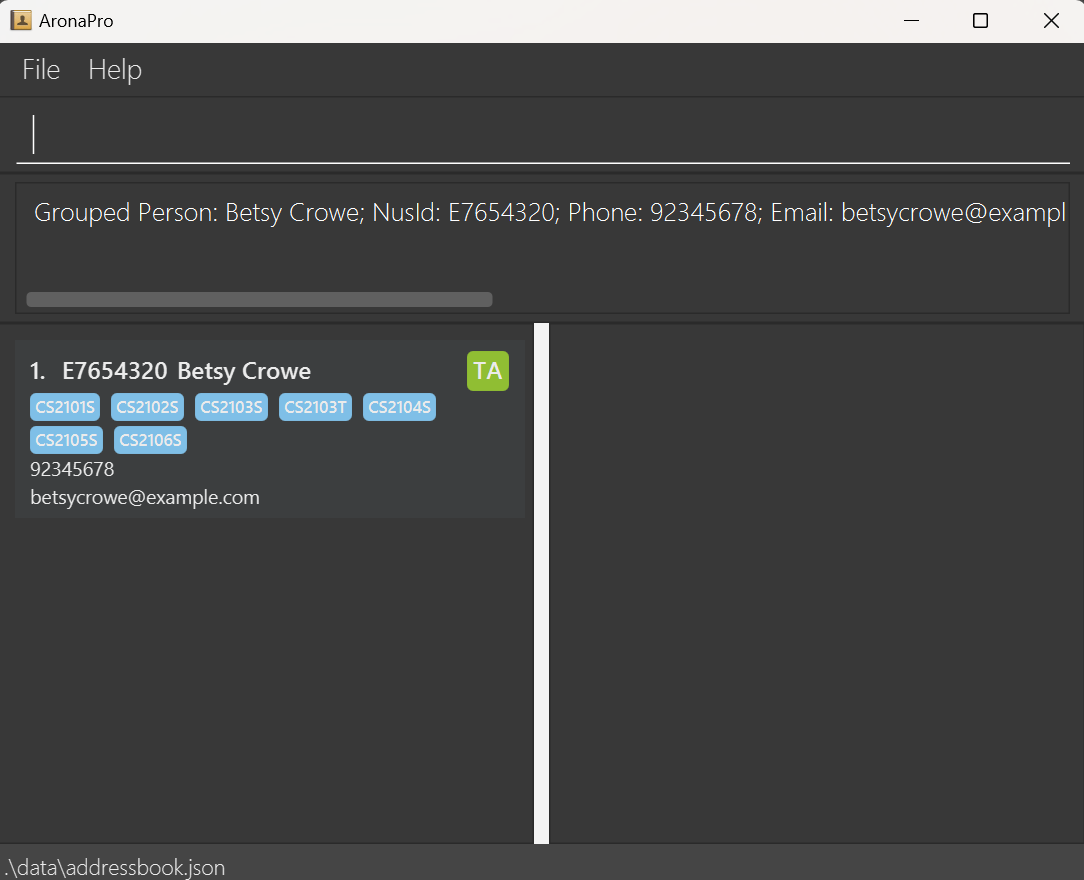The height and width of the screenshot is (880, 1084).
Task: Click the addressbook.json path in the status bar
Action: click(115, 867)
